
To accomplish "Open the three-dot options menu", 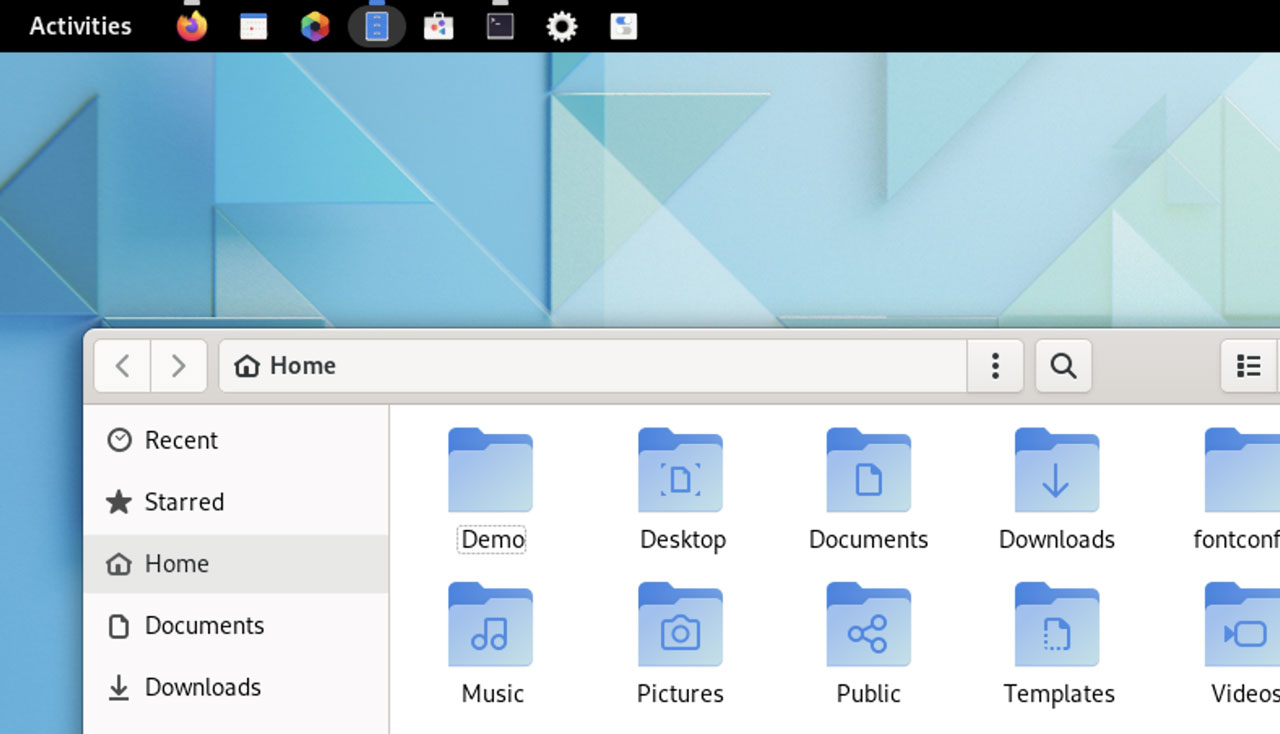I will [995, 366].
